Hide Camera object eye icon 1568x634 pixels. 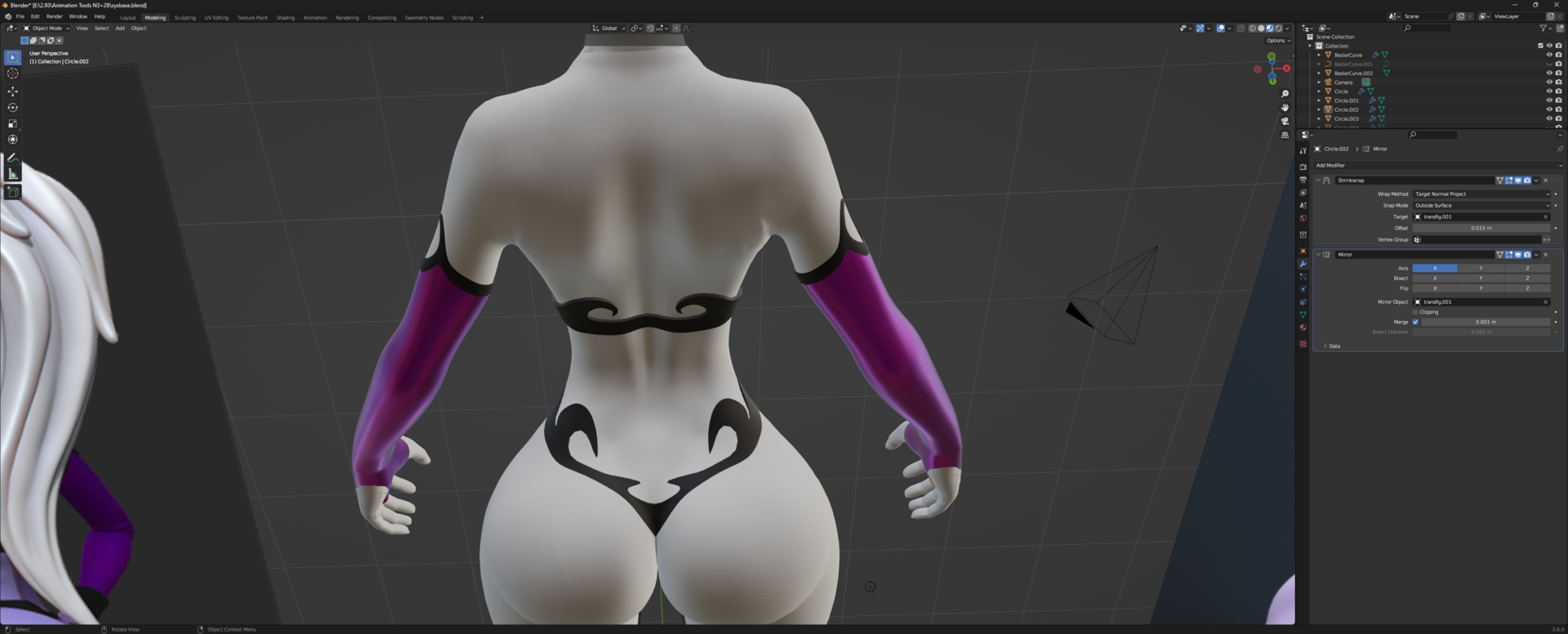pos(1549,82)
